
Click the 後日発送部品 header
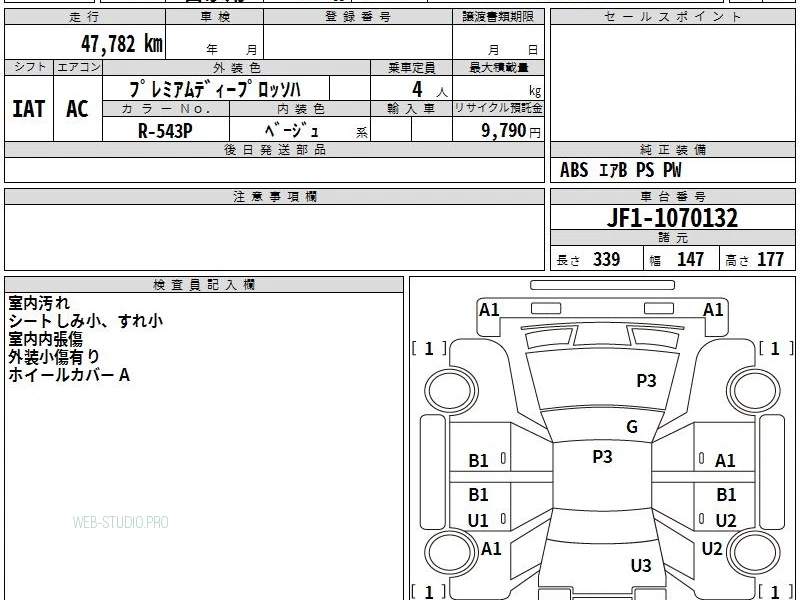[x=274, y=150]
